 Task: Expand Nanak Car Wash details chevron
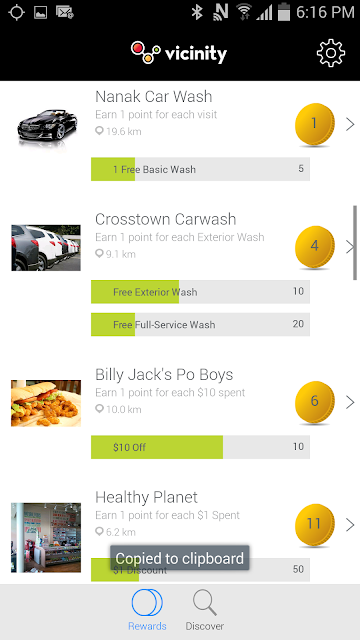[350, 124]
